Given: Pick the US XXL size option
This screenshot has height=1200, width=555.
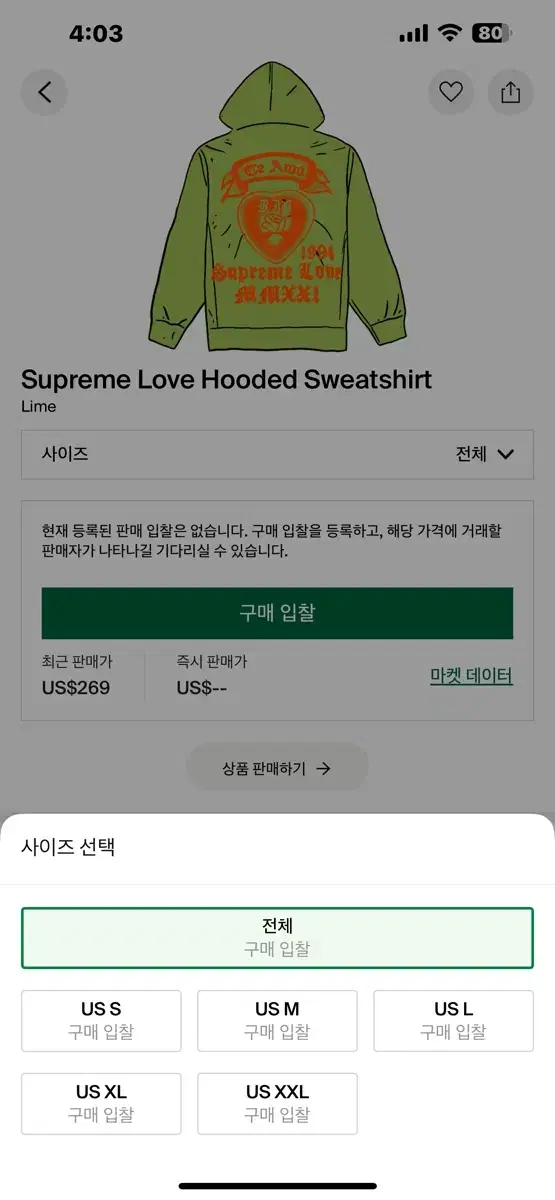Looking at the screenshot, I should click(277, 1104).
